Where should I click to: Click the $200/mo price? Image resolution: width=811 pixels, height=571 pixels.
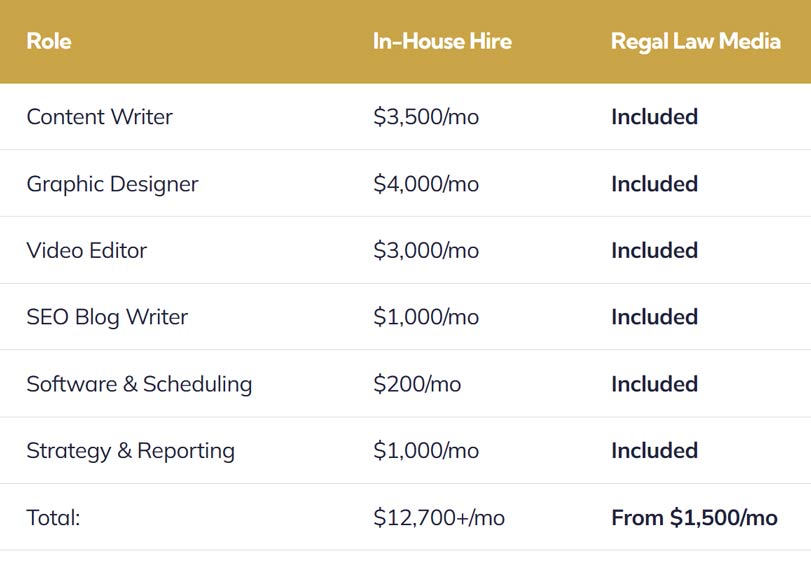point(417,384)
